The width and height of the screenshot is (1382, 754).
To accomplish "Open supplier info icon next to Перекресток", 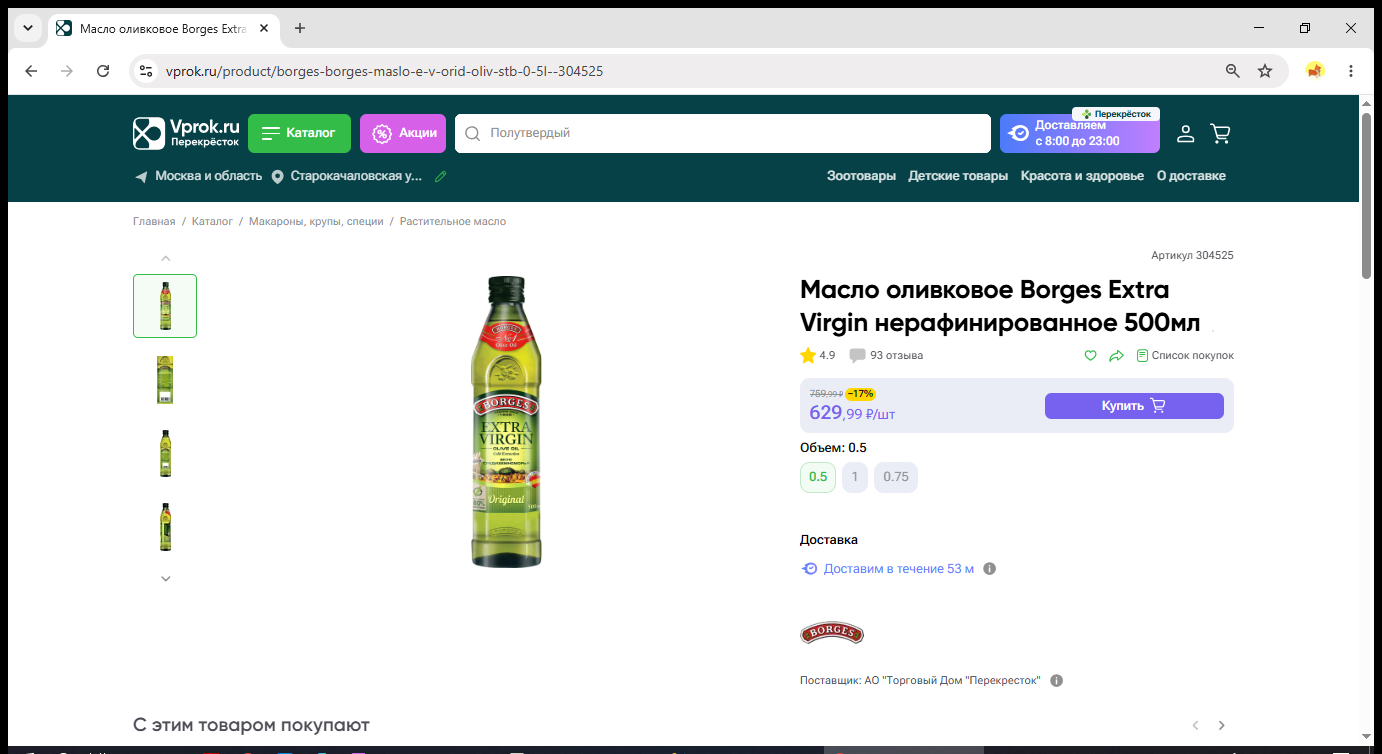I will (x=1057, y=681).
